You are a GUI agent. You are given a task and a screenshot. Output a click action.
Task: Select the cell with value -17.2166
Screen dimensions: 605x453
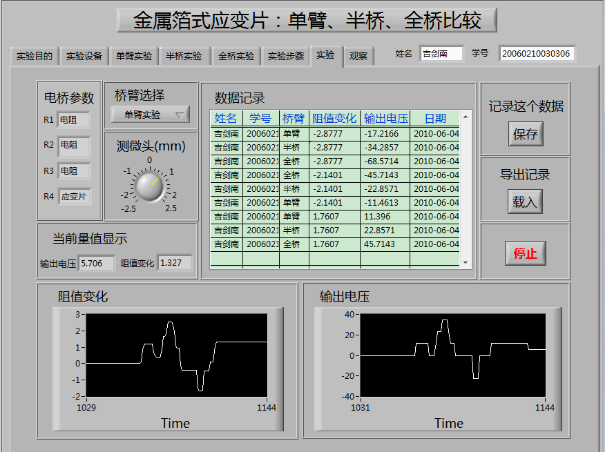(x=385, y=134)
